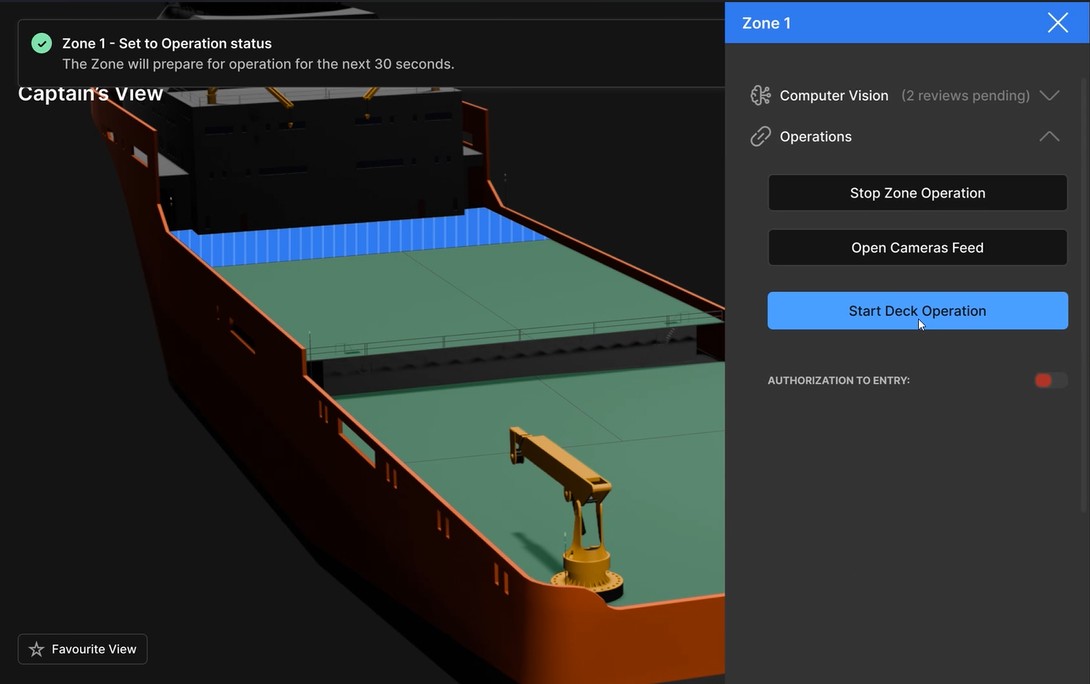Expand the Computer Vision section chevron
Image resolution: width=1090 pixels, height=684 pixels.
pyautogui.click(x=1049, y=96)
